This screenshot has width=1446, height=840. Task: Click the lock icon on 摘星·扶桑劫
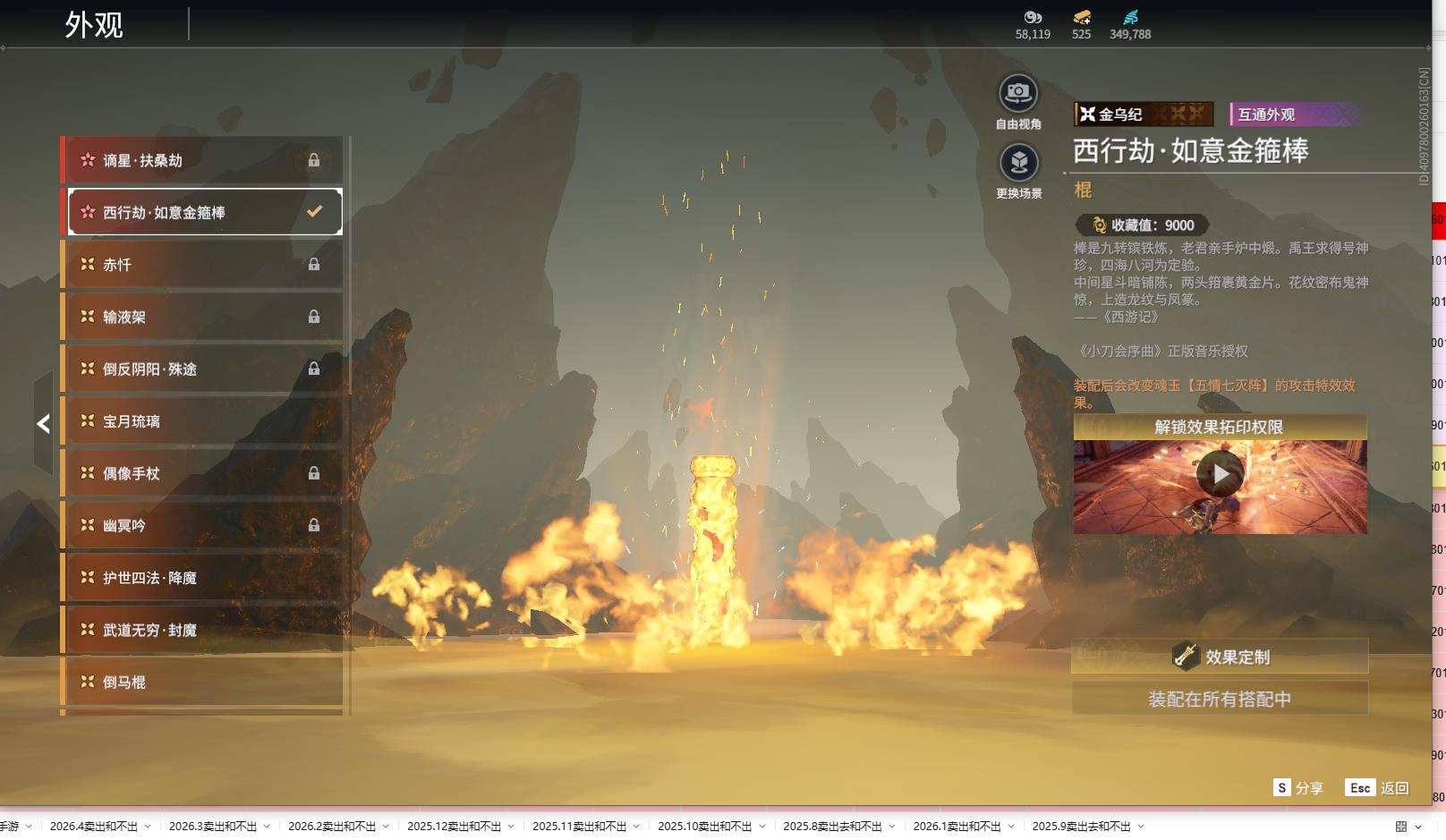pyautogui.click(x=314, y=160)
